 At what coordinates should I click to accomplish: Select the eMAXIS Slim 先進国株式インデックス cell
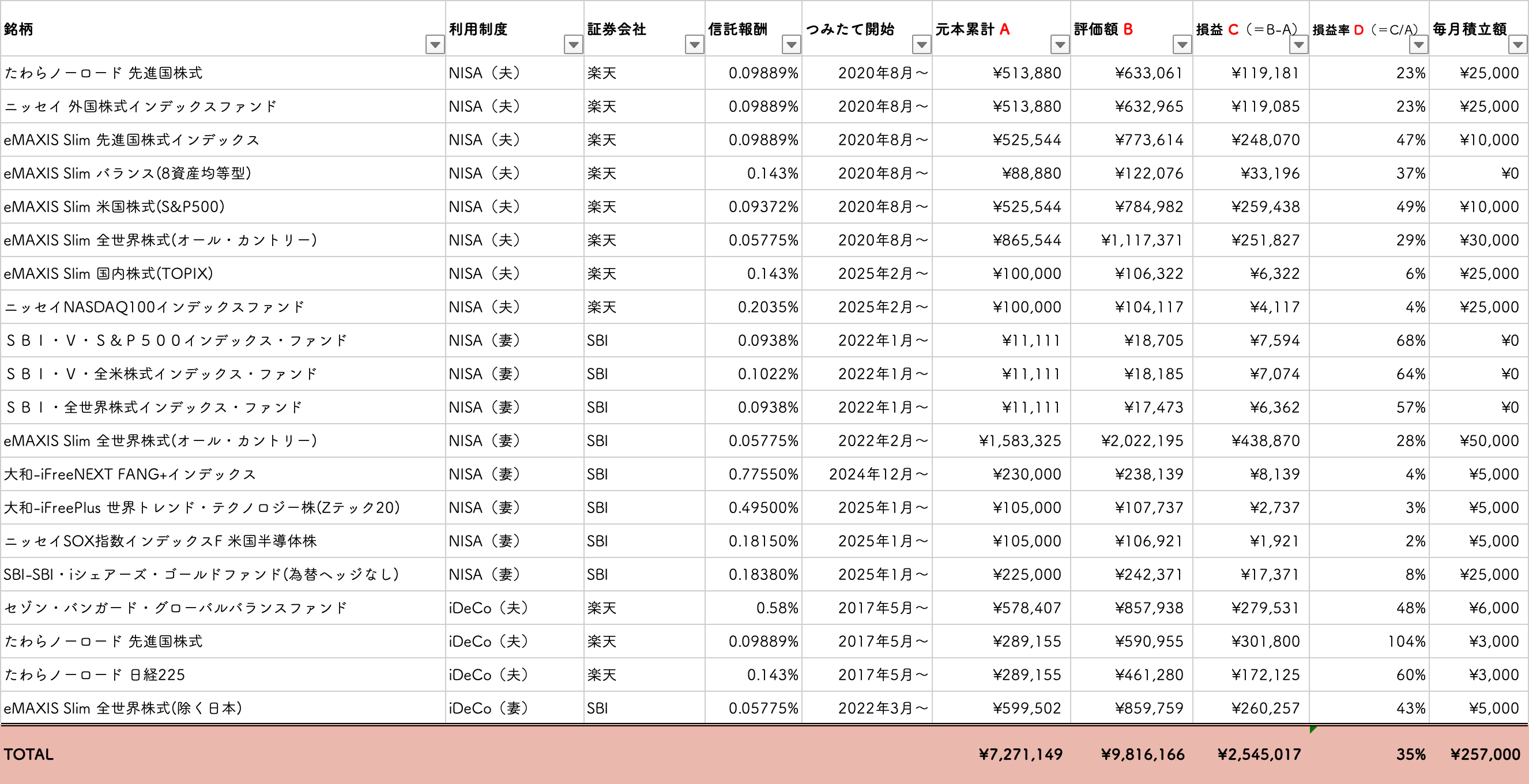(223, 140)
